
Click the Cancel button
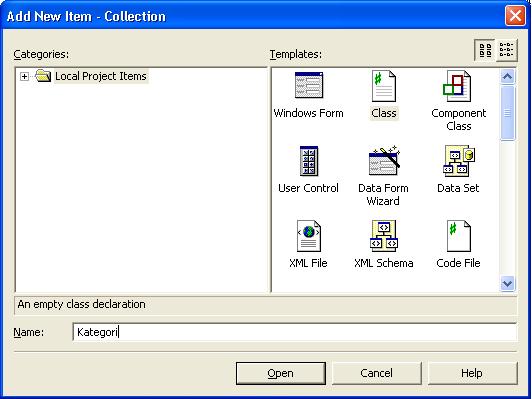pos(377,373)
